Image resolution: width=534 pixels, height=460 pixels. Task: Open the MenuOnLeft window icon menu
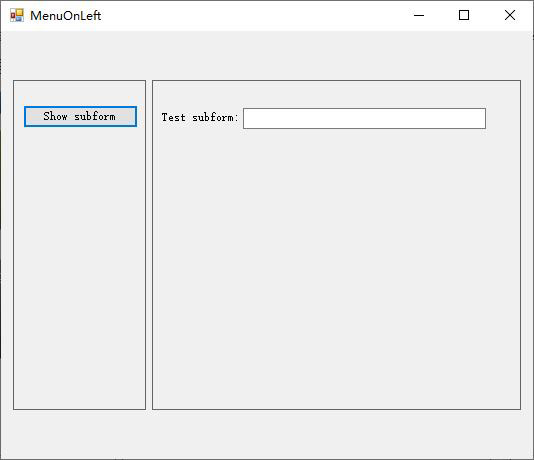[x=17, y=15]
